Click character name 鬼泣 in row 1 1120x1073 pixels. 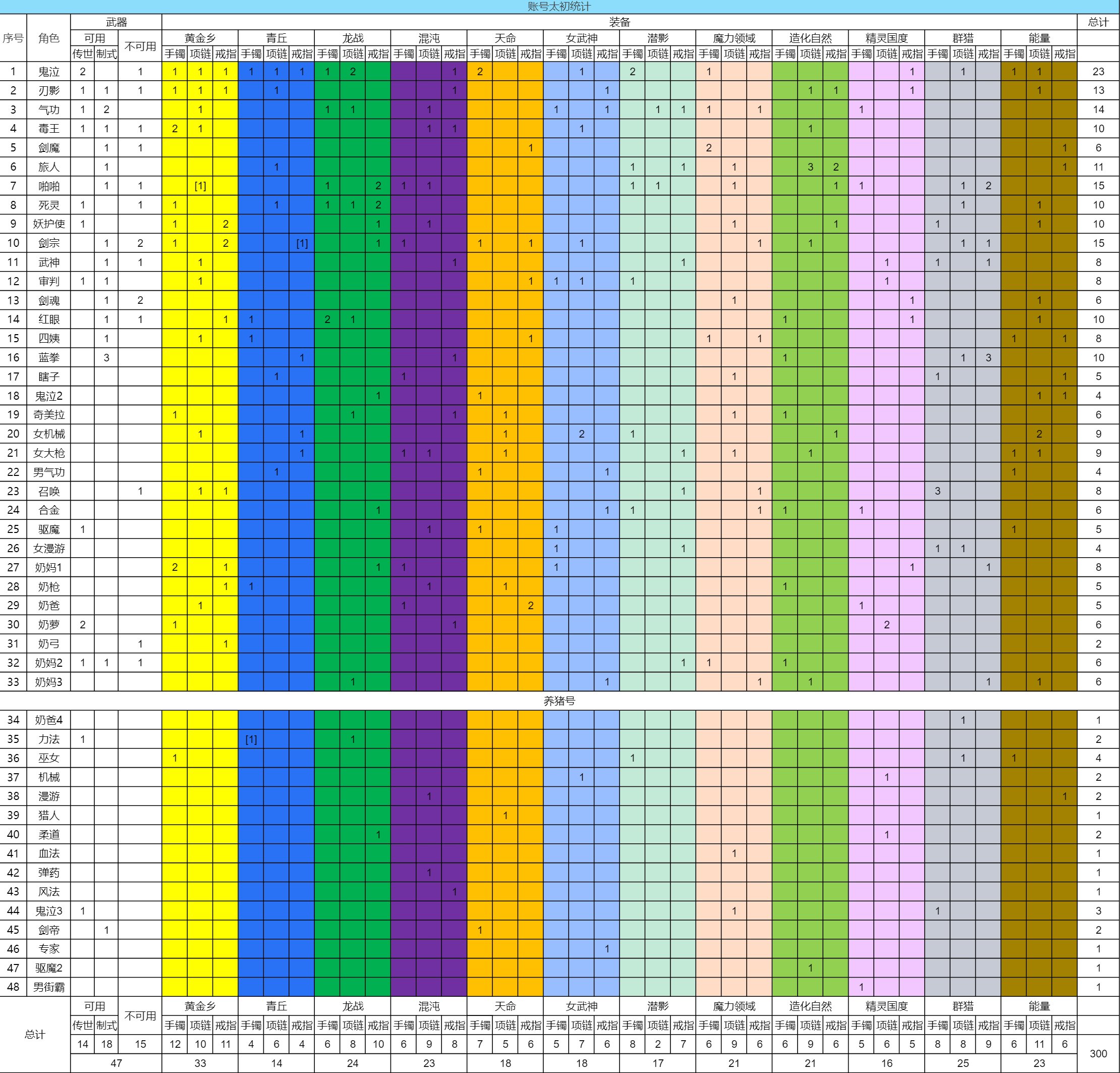pyautogui.click(x=48, y=72)
